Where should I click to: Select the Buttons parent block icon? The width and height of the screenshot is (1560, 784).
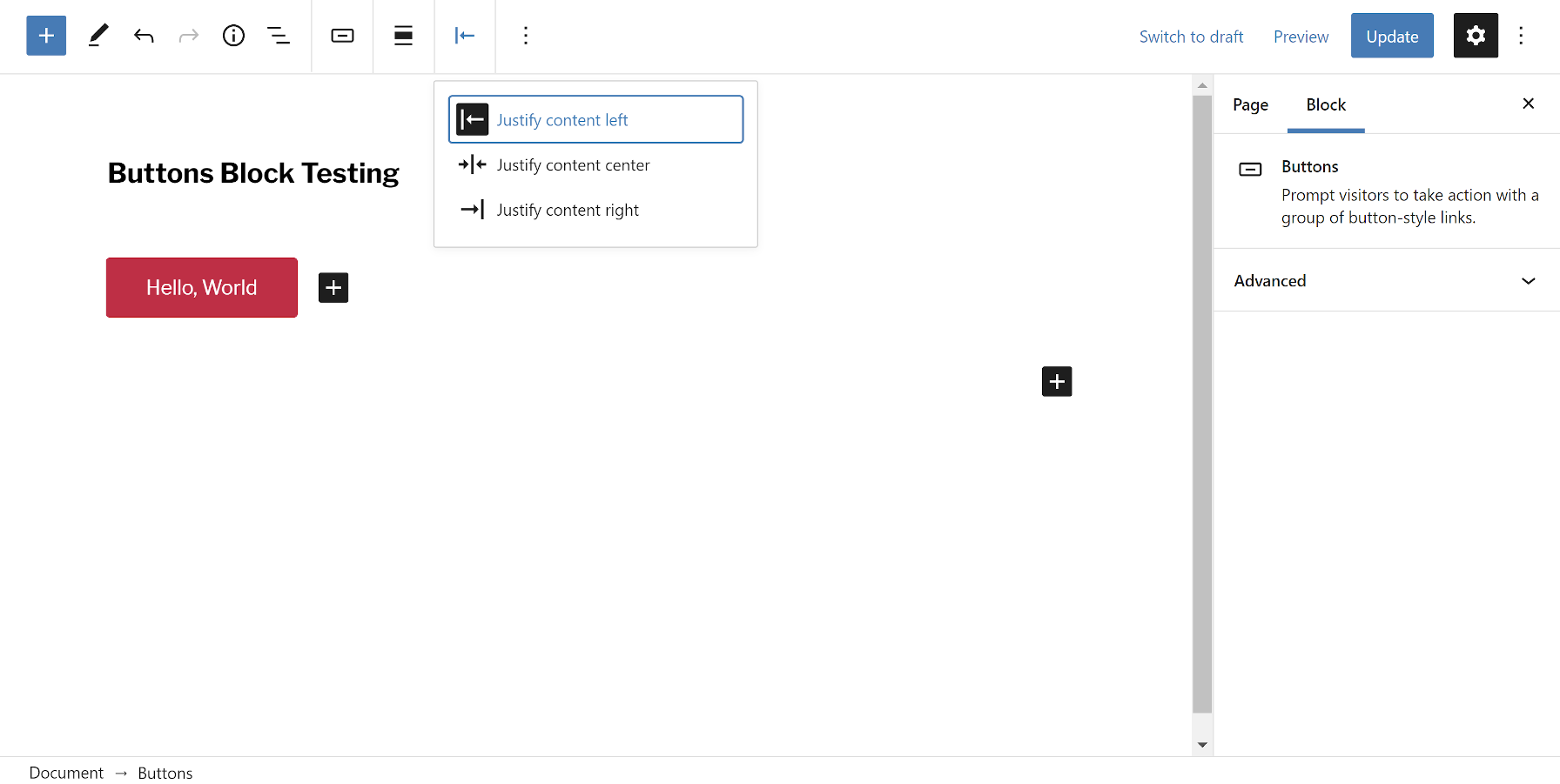point(342,36)
